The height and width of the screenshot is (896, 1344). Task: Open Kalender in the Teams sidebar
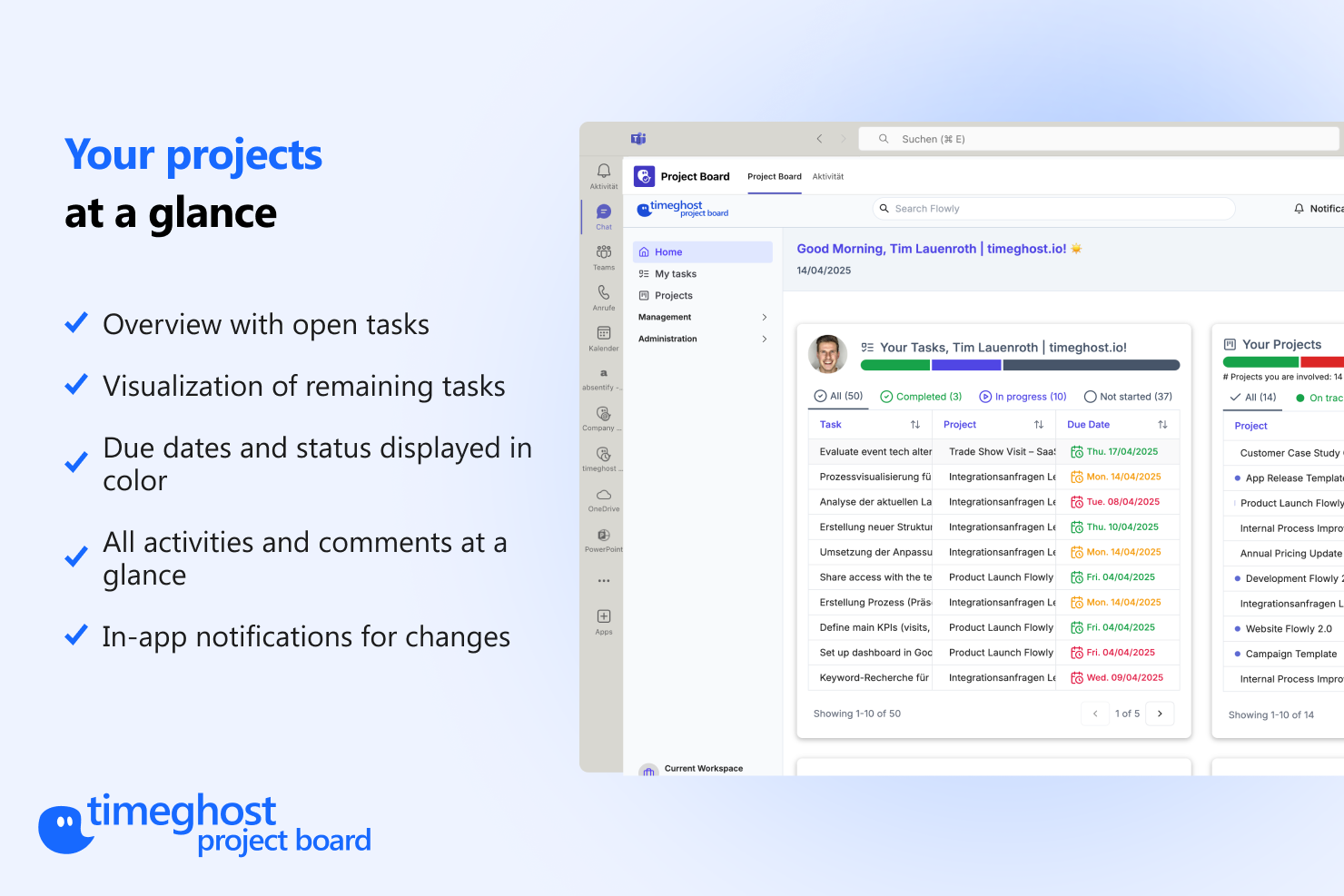click(x=604, y=338)
